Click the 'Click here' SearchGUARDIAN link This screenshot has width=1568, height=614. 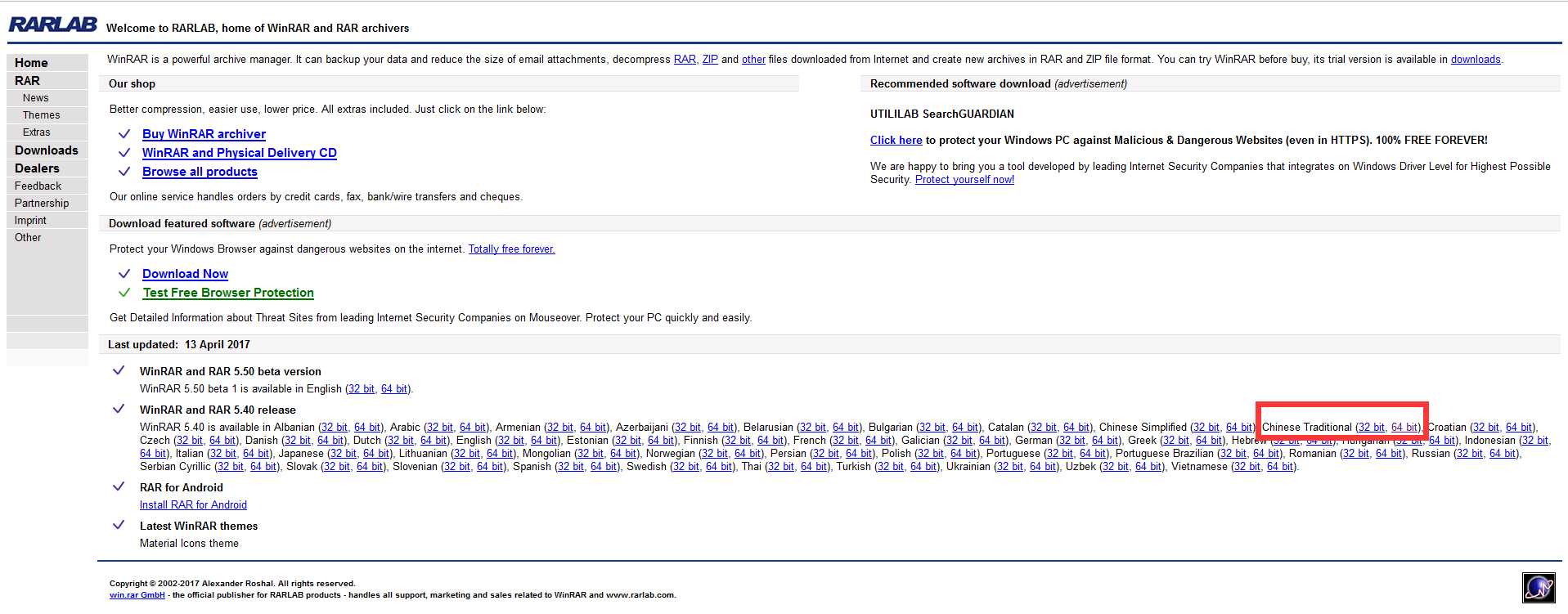(x=896, y=141)
